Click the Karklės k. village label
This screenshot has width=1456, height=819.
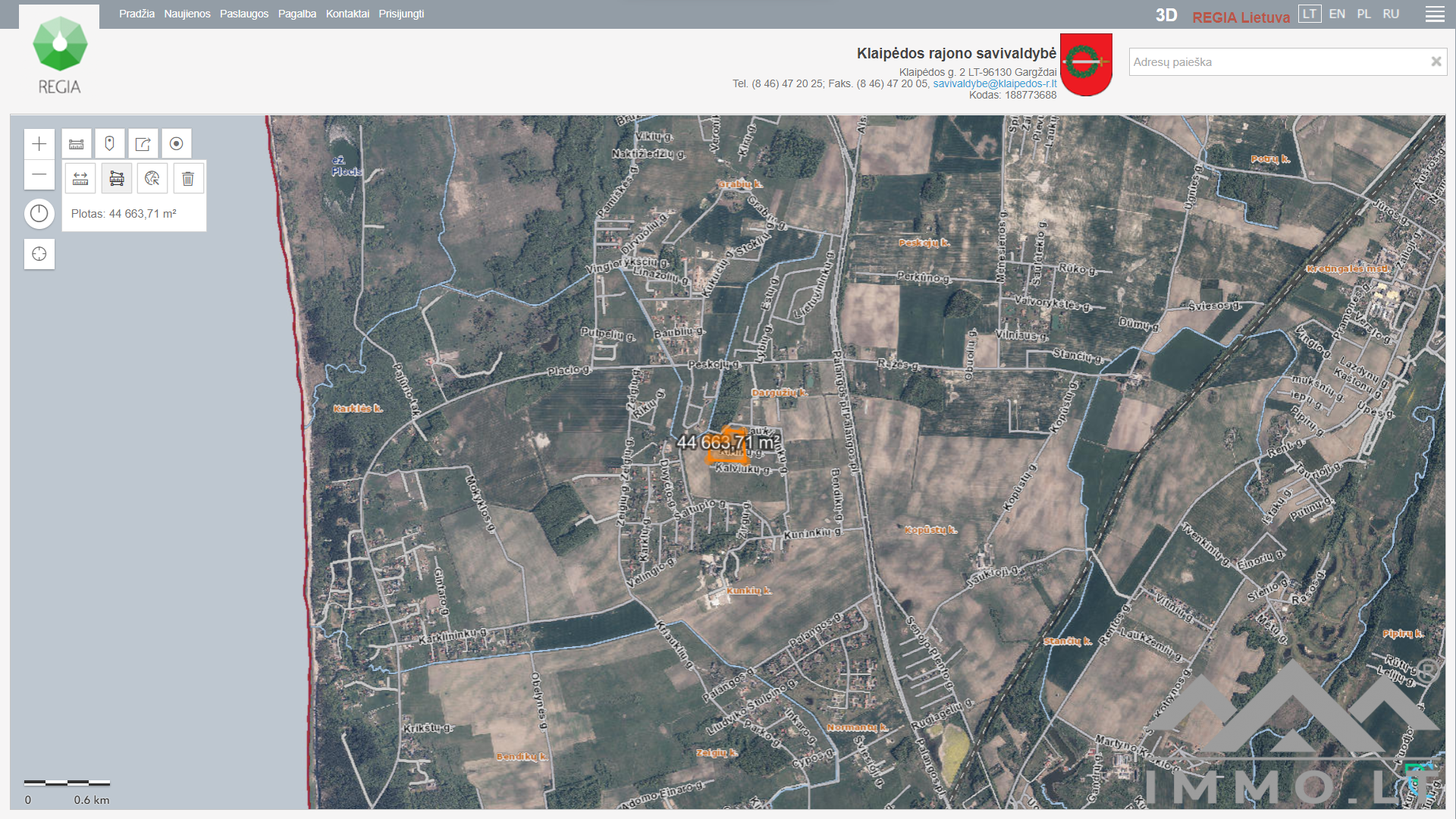click(358, 408)
